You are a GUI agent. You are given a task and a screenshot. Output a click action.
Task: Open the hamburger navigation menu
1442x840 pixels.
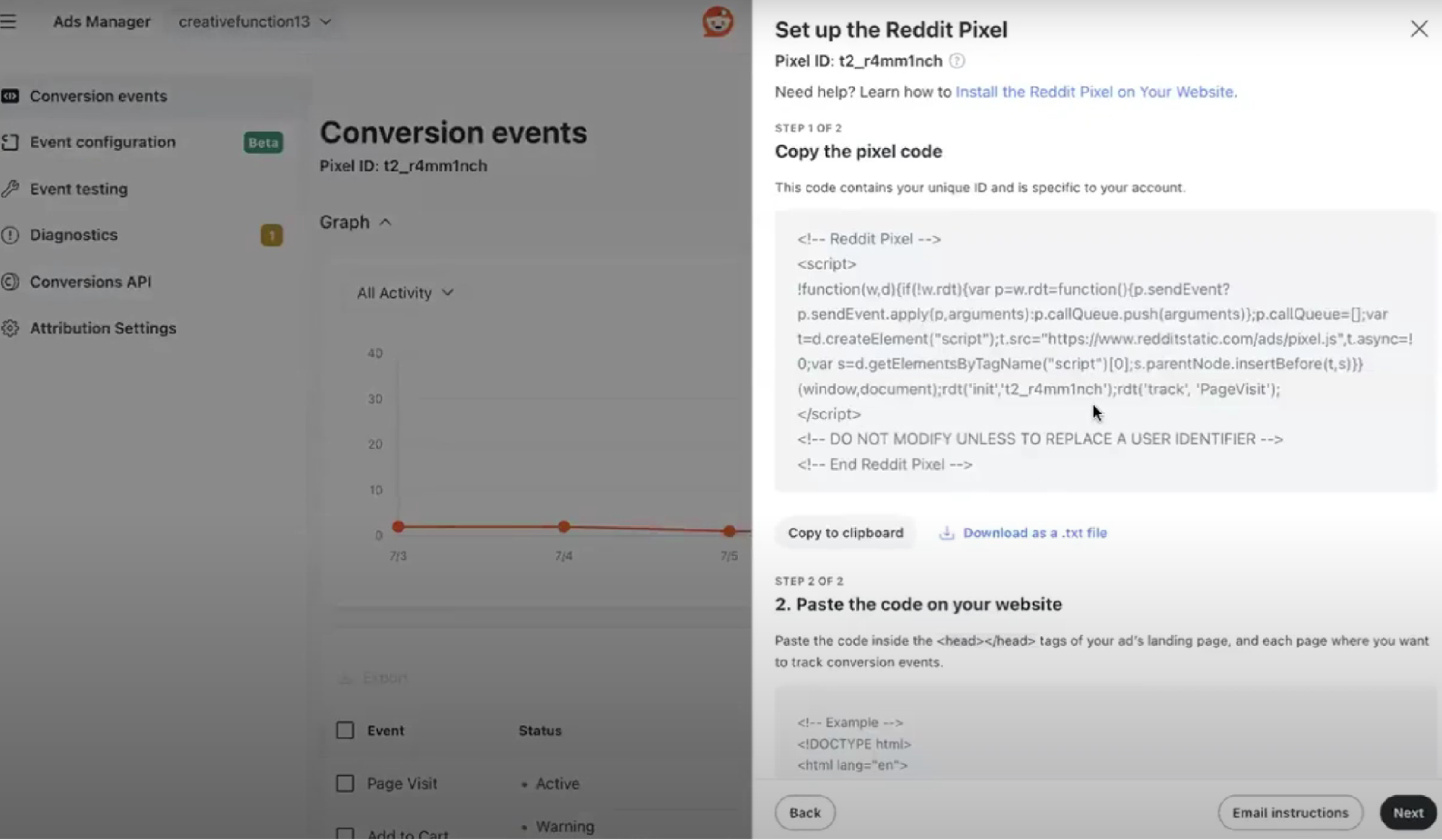click(x=9, y=22)
